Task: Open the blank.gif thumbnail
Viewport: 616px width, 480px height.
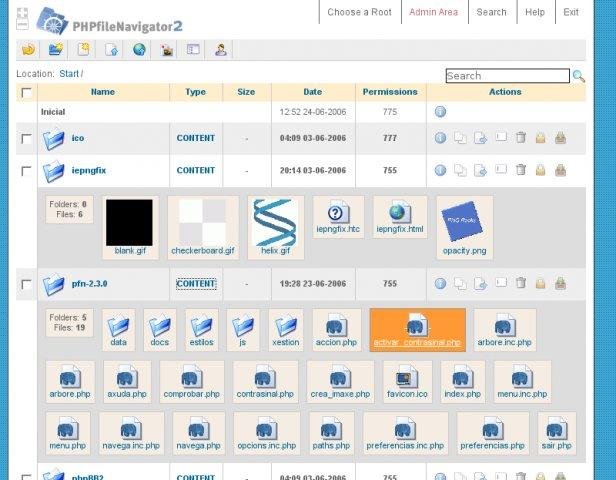Action: 130,227
